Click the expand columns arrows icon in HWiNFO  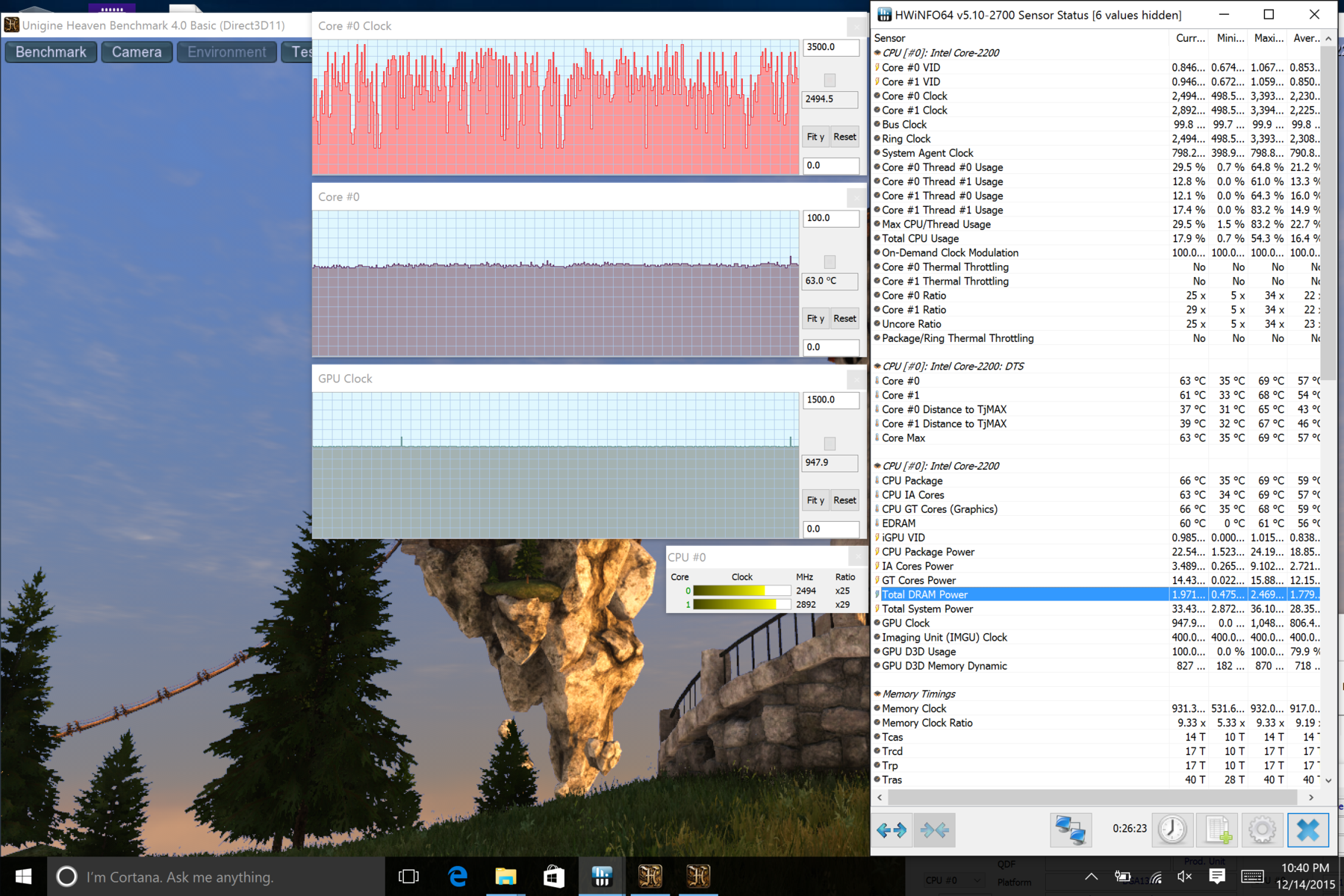tap(892, 830)
